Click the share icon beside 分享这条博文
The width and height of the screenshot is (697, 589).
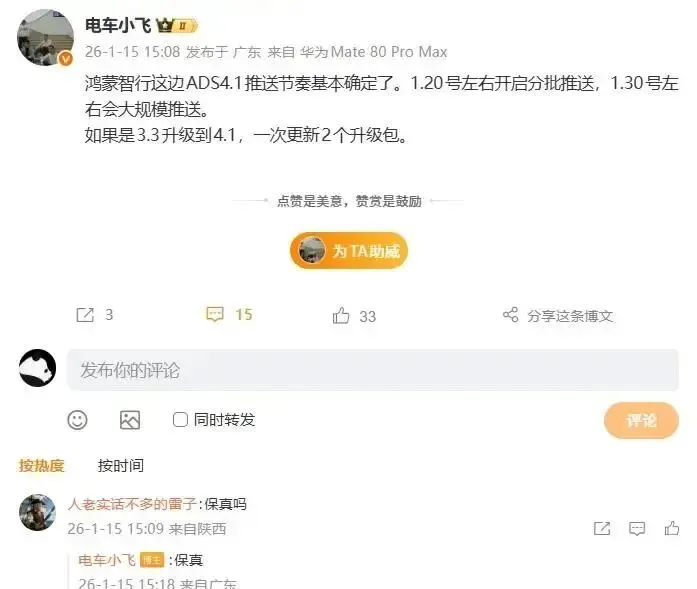click(510, 315)
